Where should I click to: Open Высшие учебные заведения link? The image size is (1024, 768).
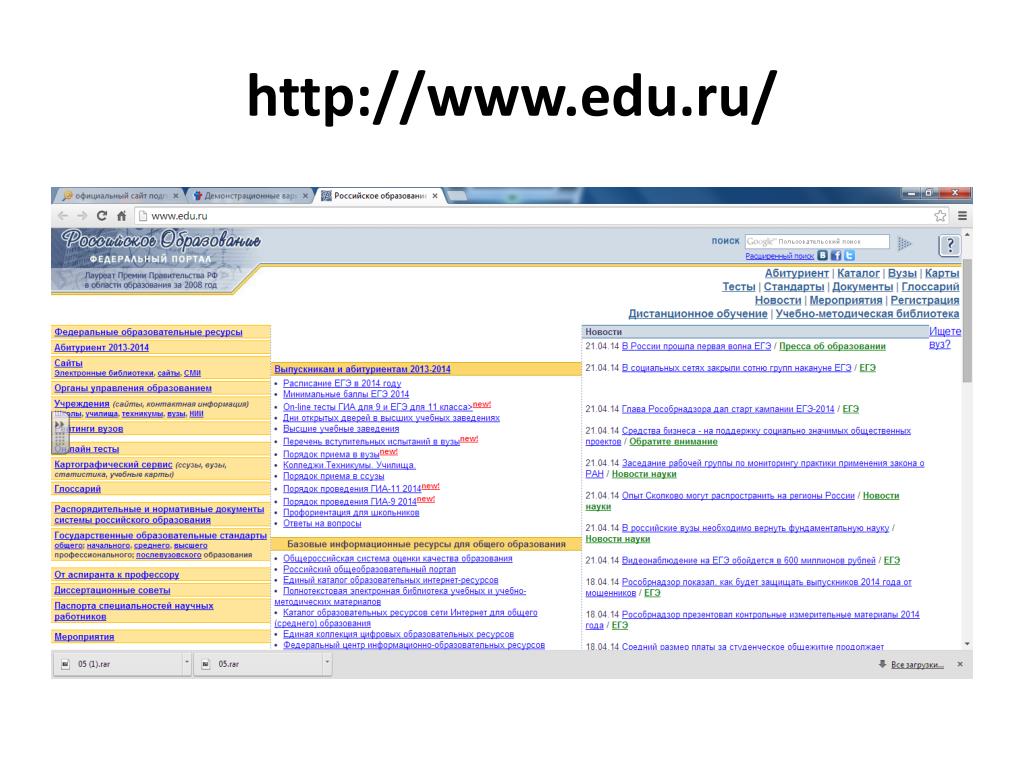341,429
